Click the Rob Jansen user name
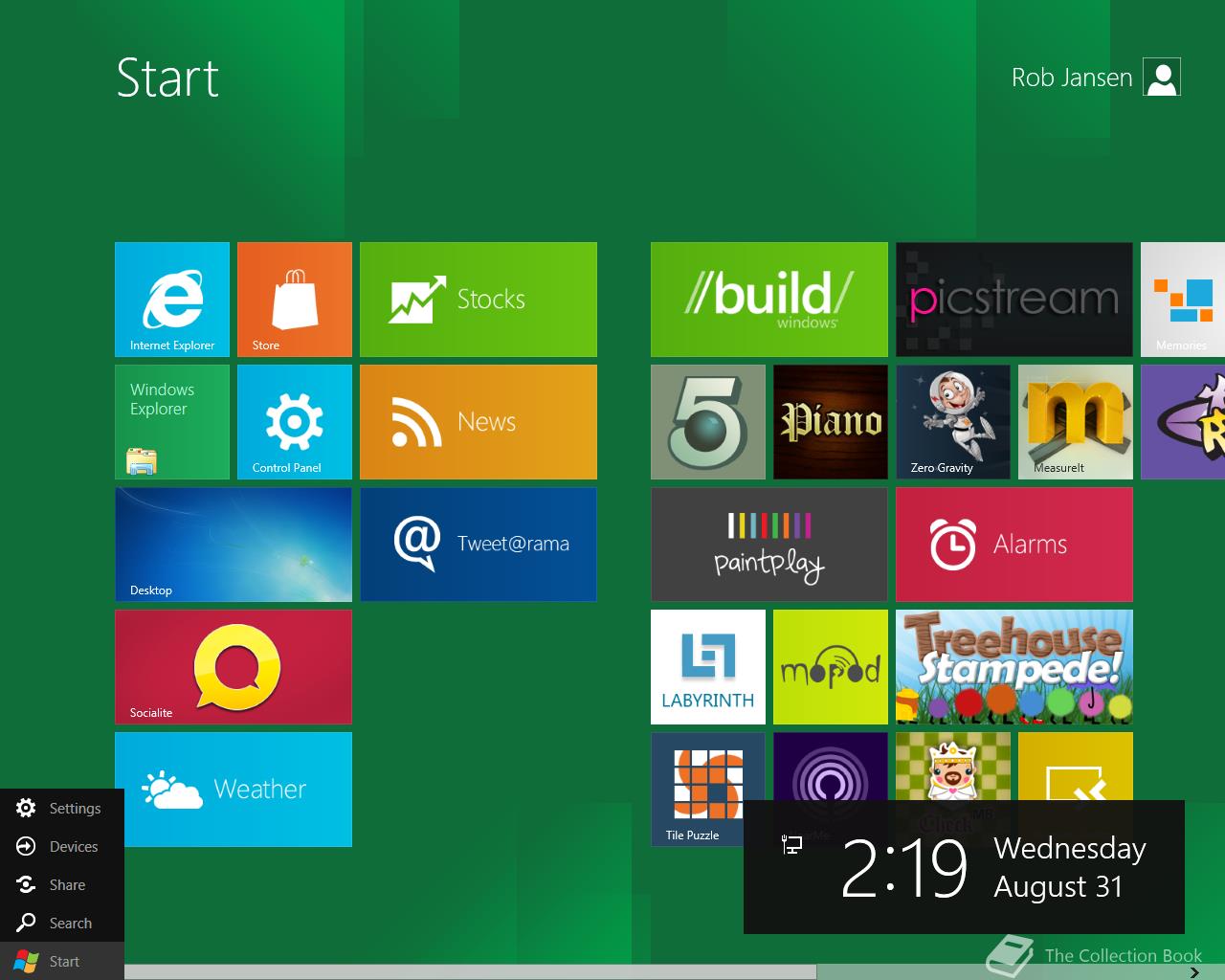Image resolution: width=1225 pixels, height=980 pixels. pyautogui.click(x=1072, y=78)
